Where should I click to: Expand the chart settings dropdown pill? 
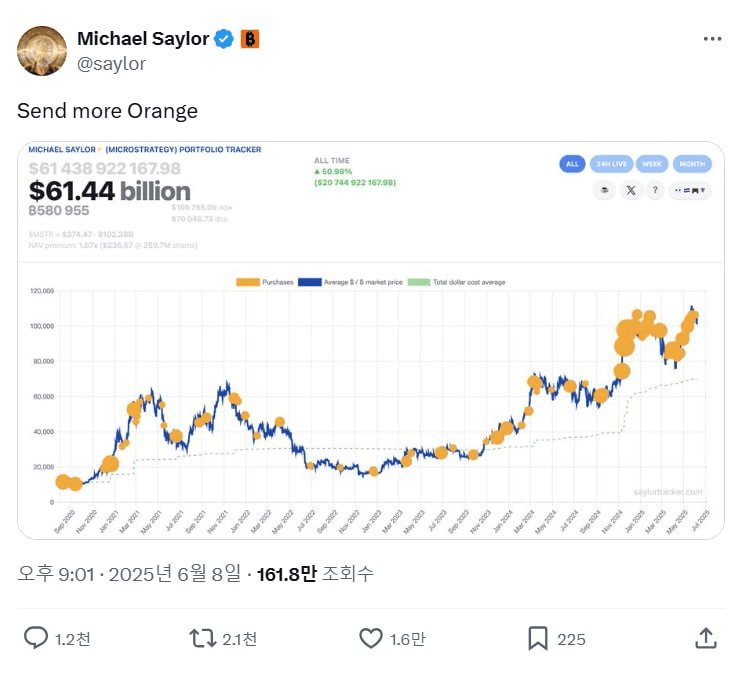pos(690,190)
